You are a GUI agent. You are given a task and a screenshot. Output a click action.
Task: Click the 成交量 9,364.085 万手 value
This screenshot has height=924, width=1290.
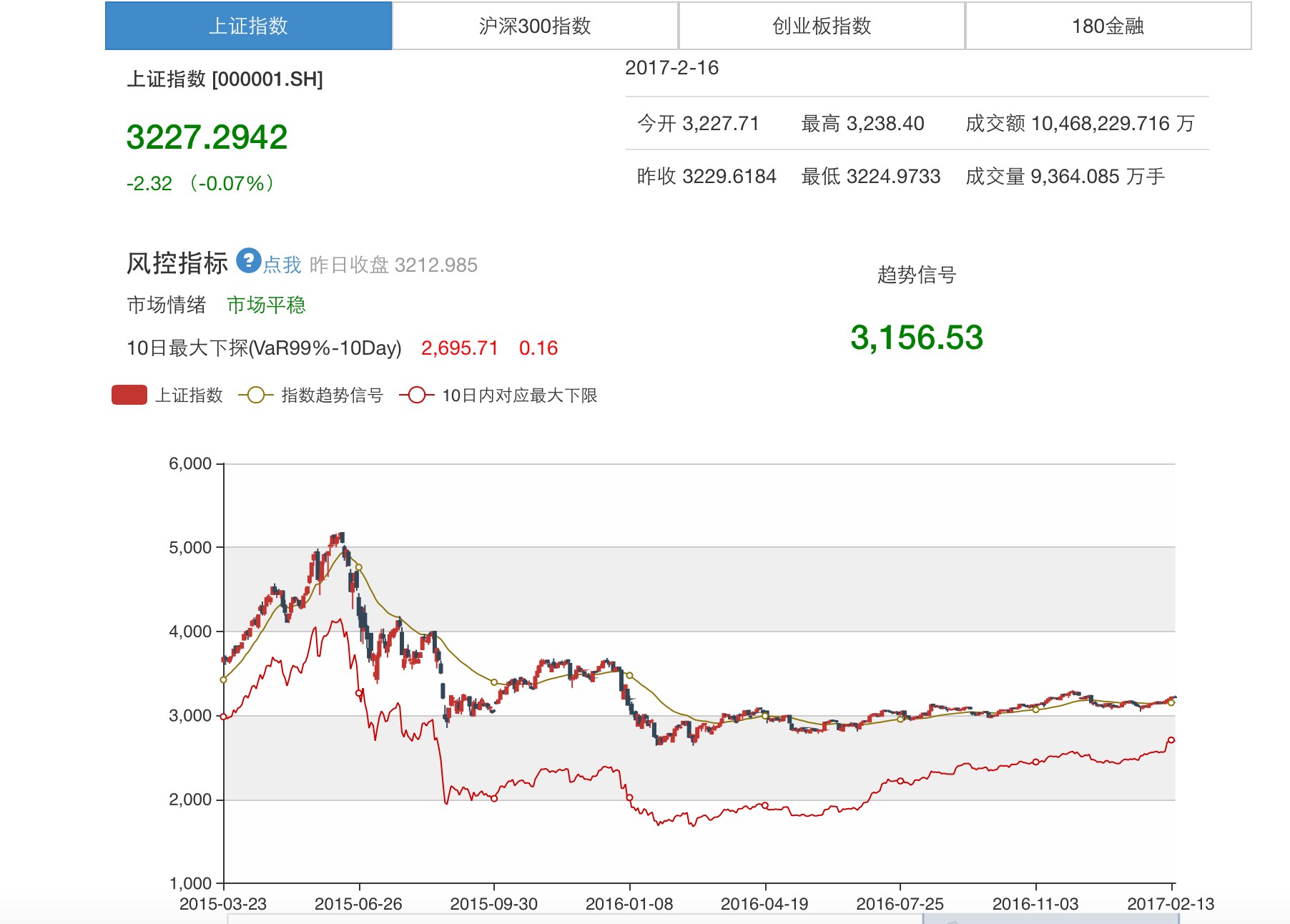coord(1065,177)
